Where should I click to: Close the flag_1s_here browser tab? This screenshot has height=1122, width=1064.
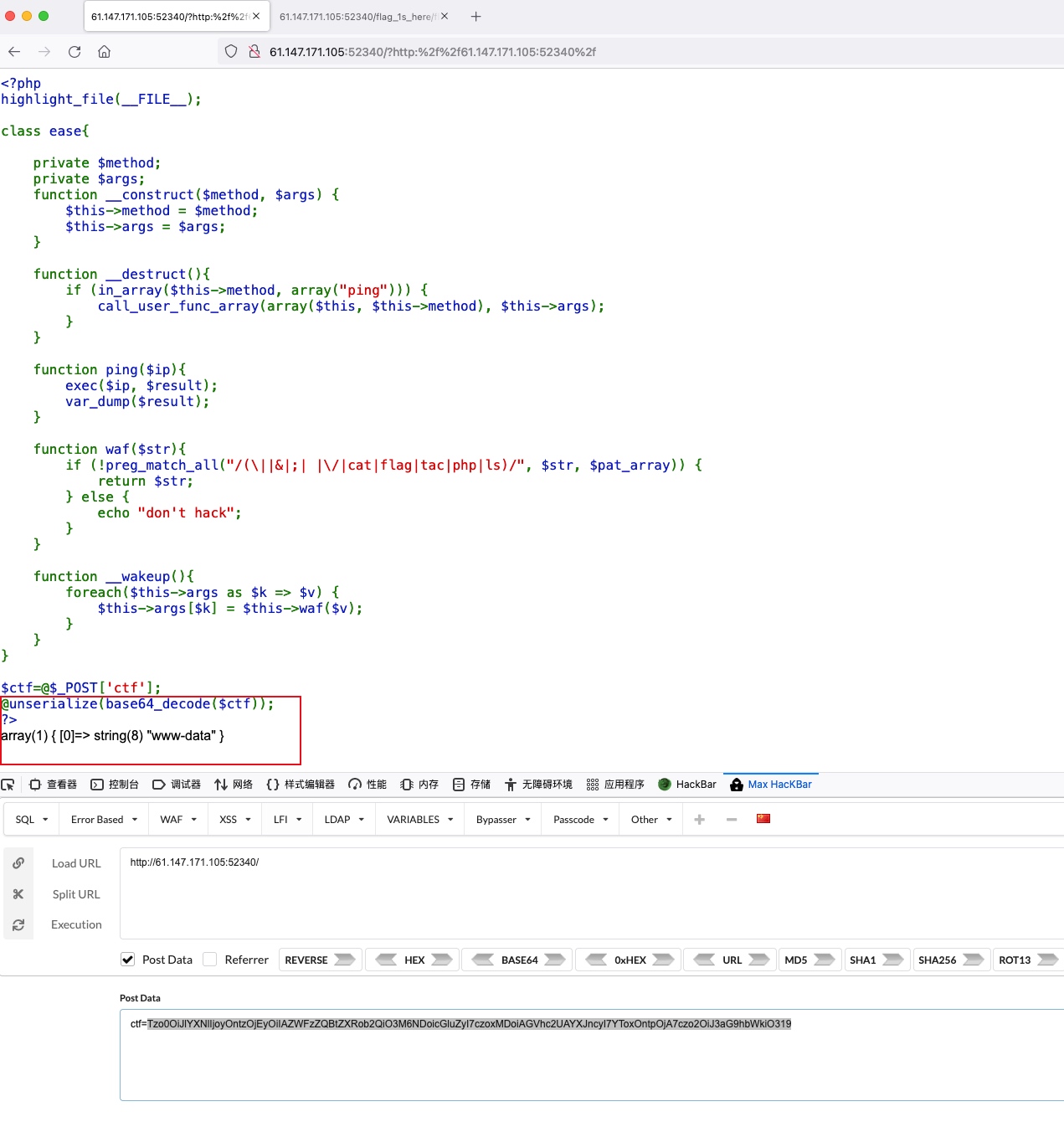click(x=445, y=16)
